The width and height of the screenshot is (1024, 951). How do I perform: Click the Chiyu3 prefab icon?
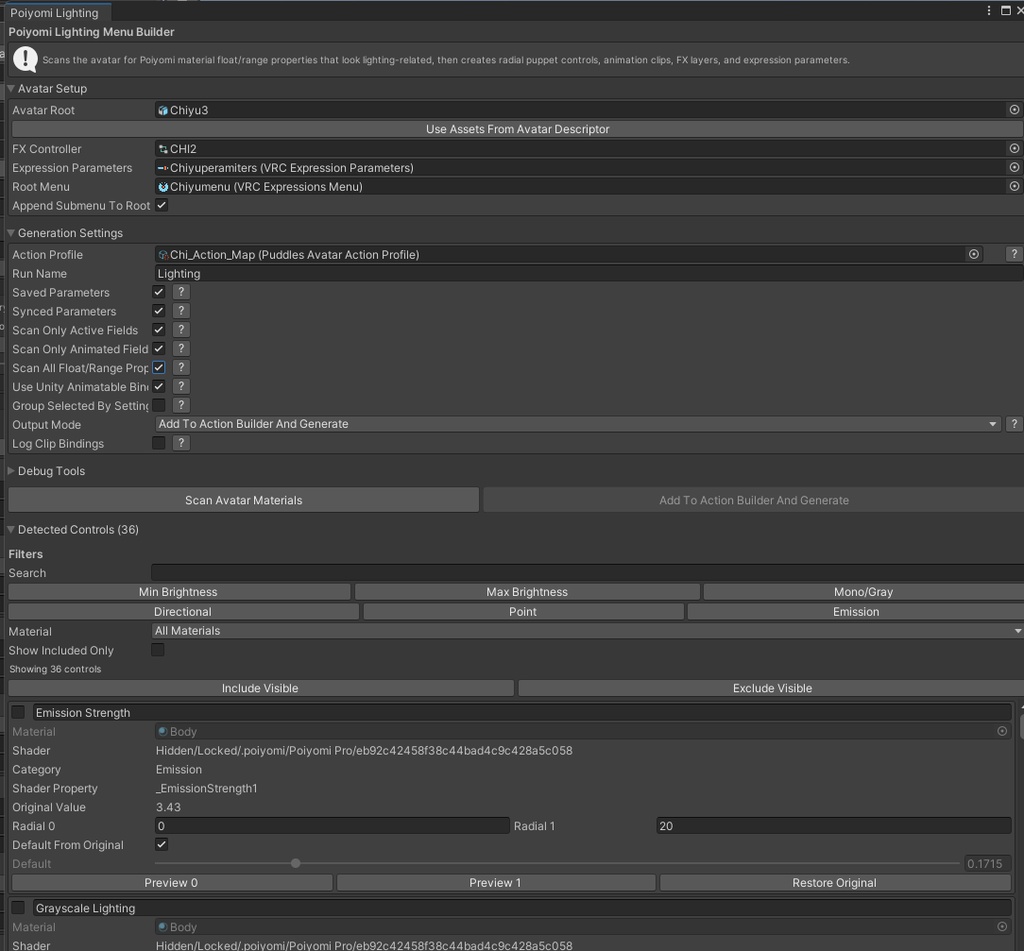pyautogui.click(x=163, y=110)
